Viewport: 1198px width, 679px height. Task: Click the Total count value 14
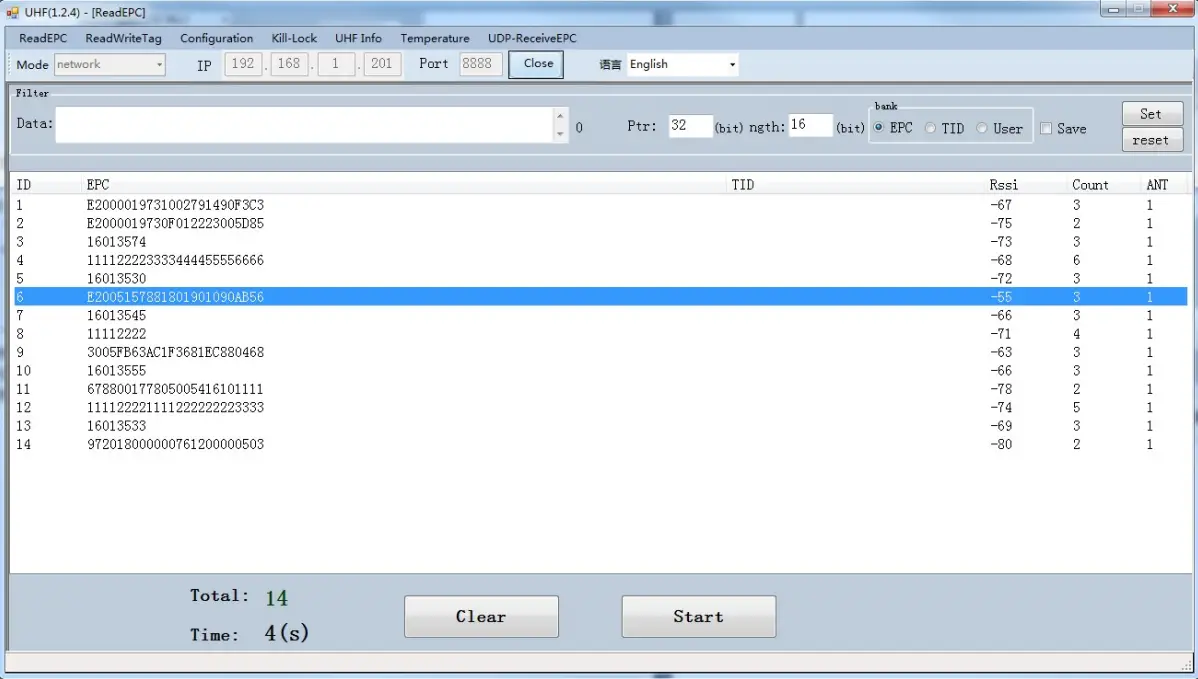click(x=277, y=597)
